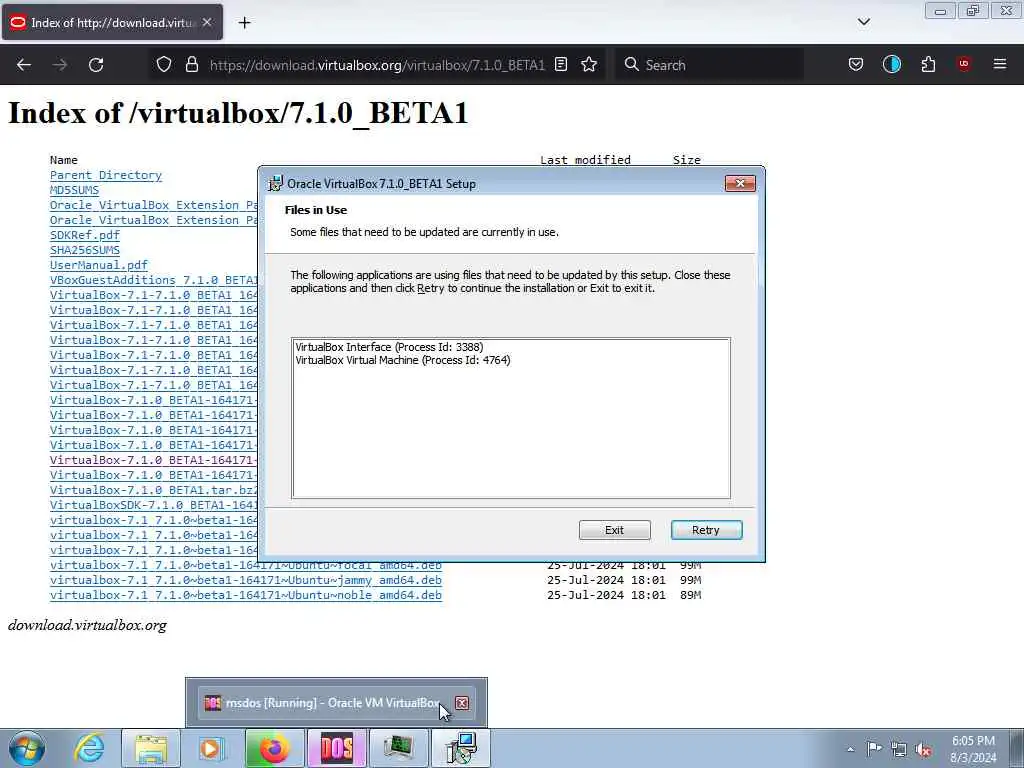Open the VirtualBoxSDK-7.1.0_BETA1 link

[154, 505]
